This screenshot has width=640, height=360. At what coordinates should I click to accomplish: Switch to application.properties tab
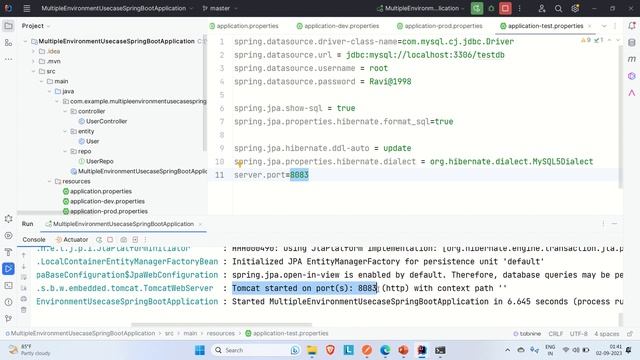pos(244,26)
